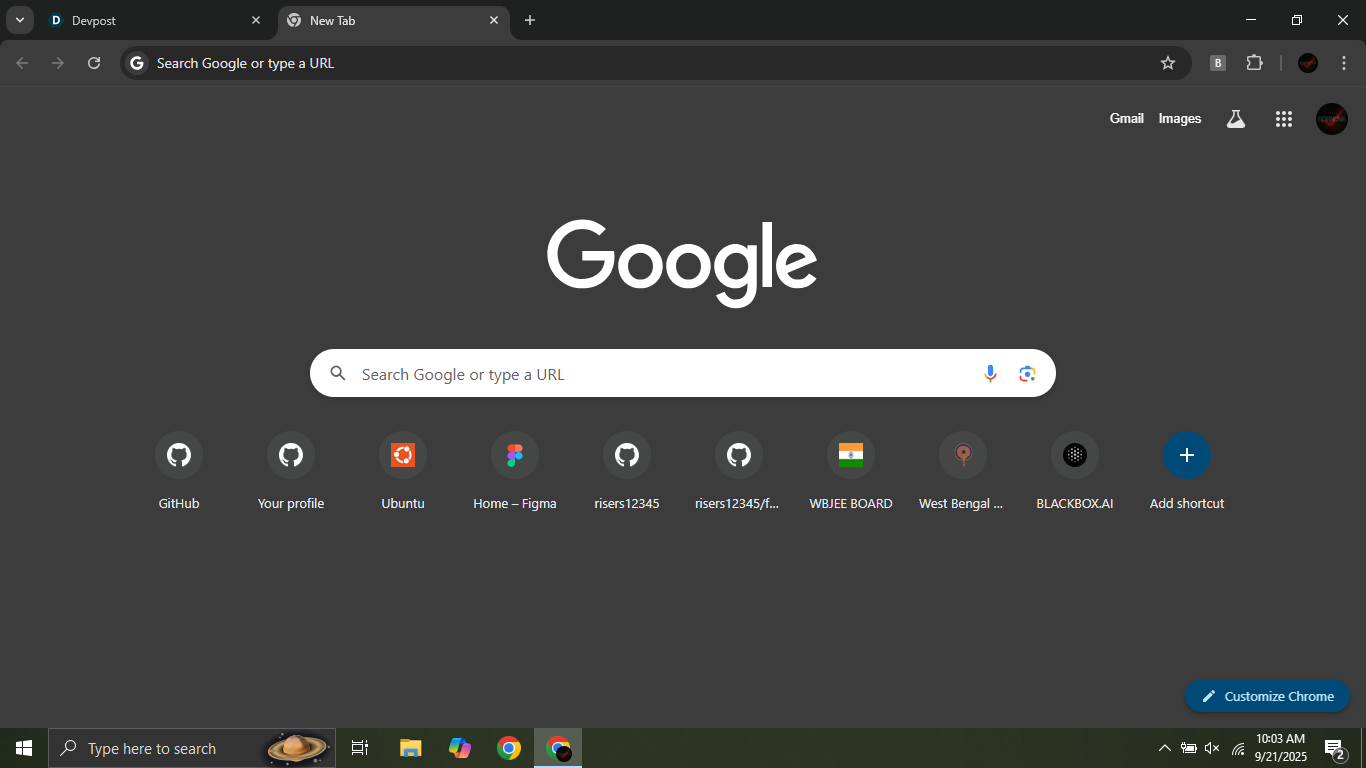Start voice search with microphone icon
1366x768 pixels.
point(990,374)
